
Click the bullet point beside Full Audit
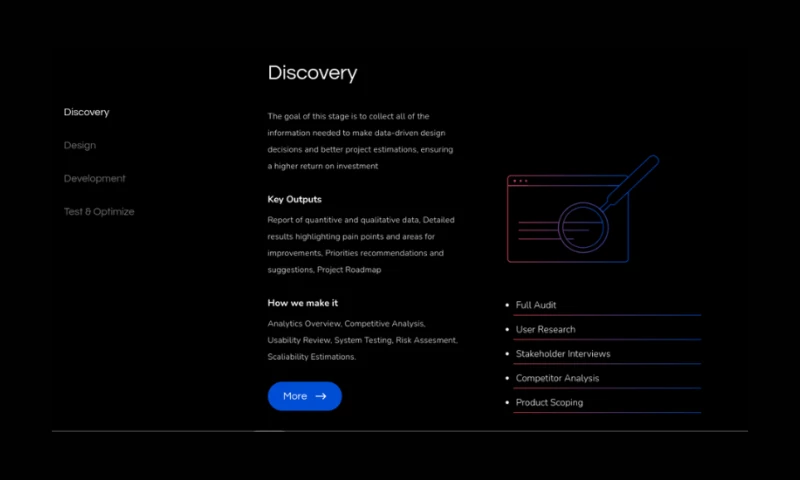tap(507, 305)
